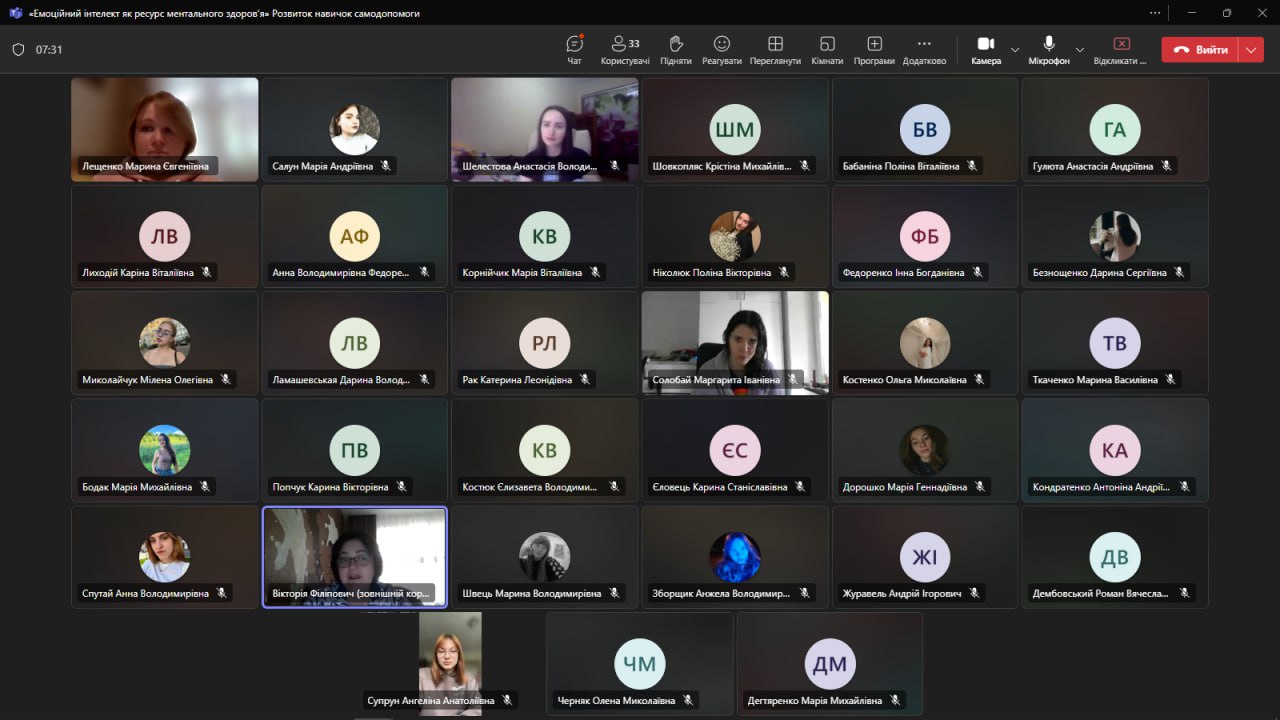Toggle the Мікрофон mute state
Screen dimensions: 1280x720
[1049, 49]
